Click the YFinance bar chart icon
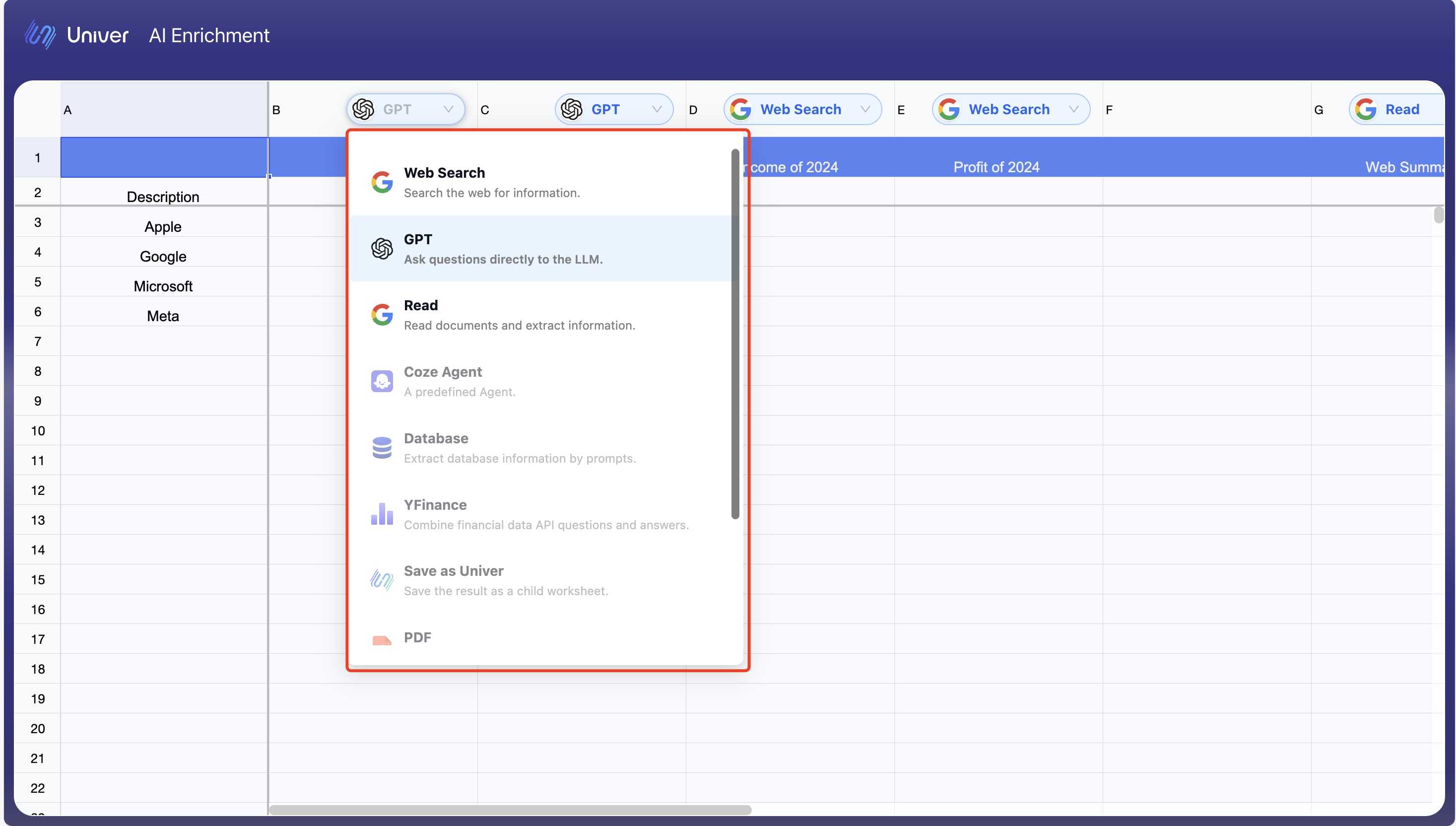Screen dimensions: 1456x826 (x=382, y=514)
